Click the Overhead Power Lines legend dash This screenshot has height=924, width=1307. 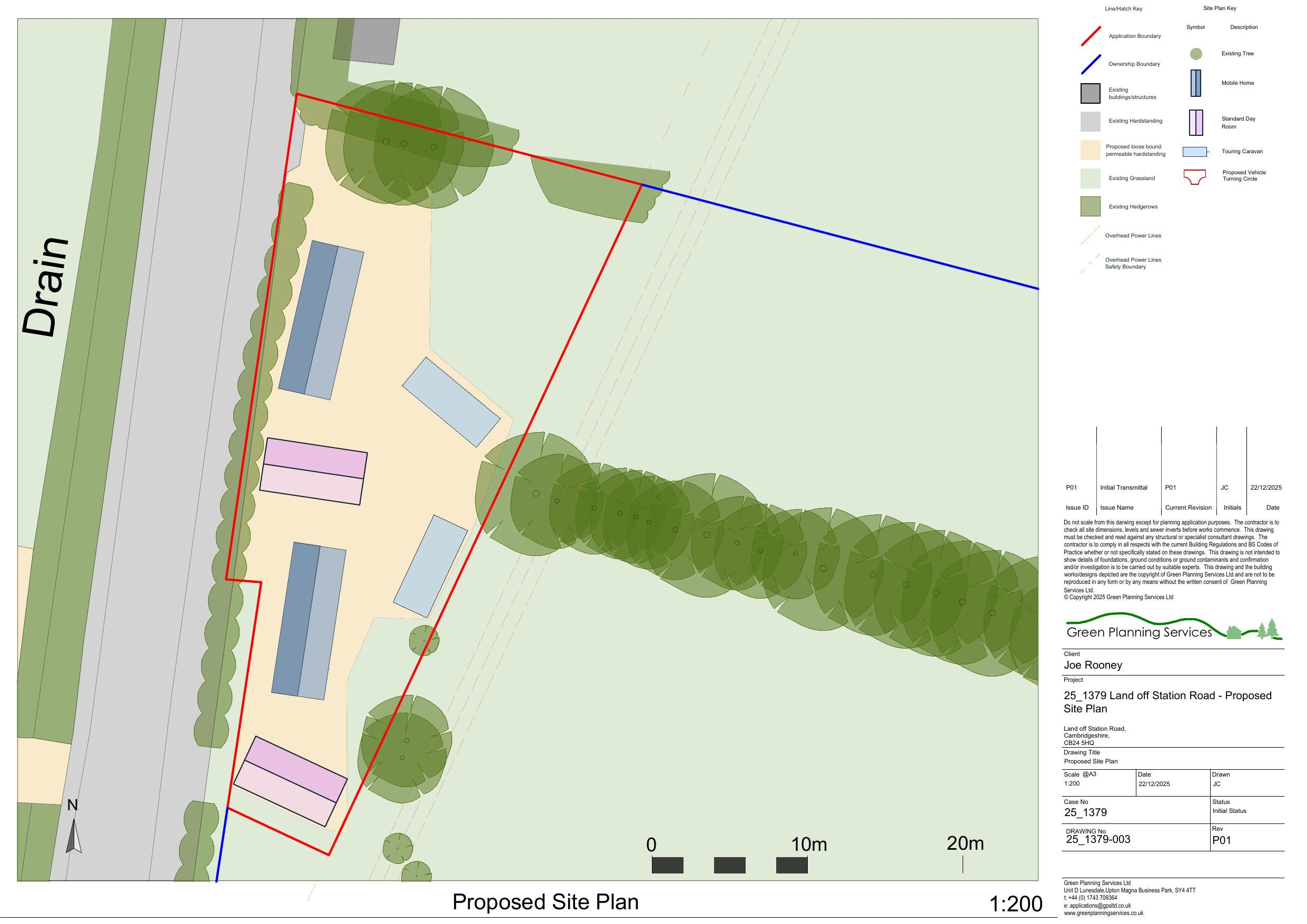[x=1091, y=235]
